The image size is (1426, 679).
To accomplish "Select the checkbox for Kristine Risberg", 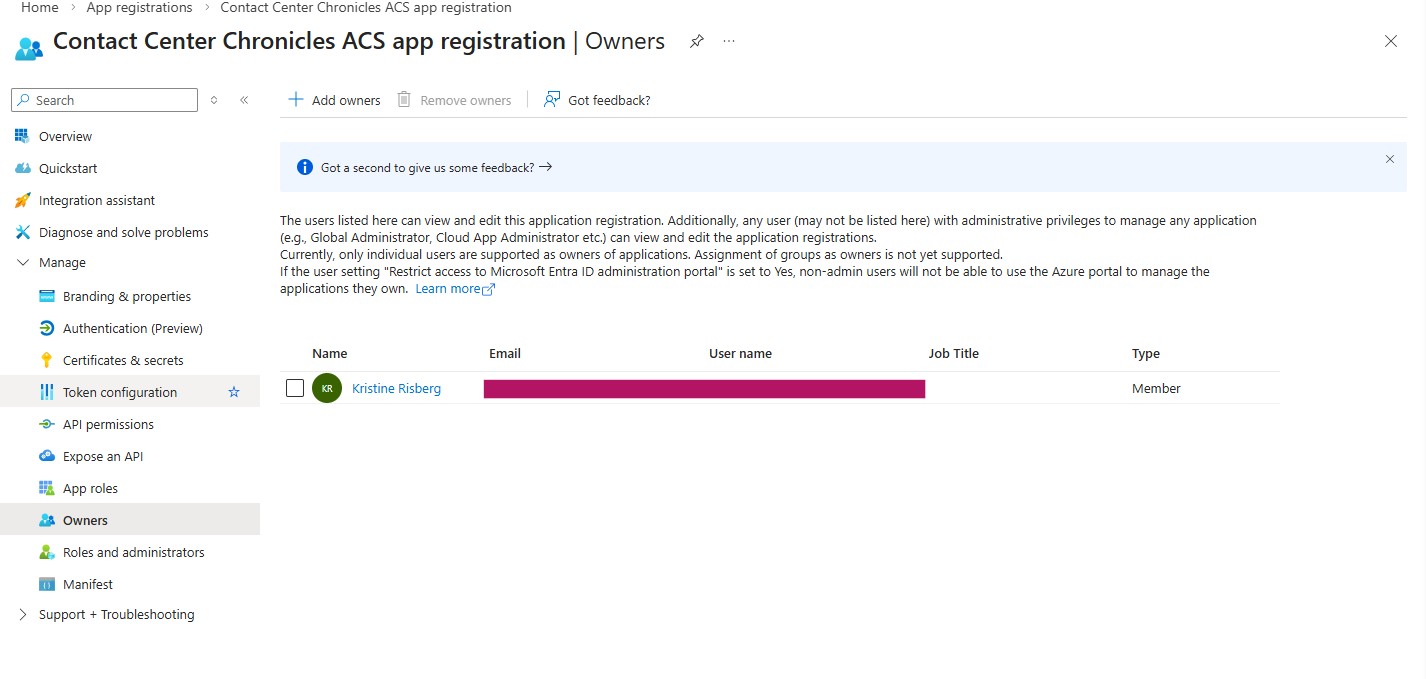I will pyautogui.click(x=295, y=388).
